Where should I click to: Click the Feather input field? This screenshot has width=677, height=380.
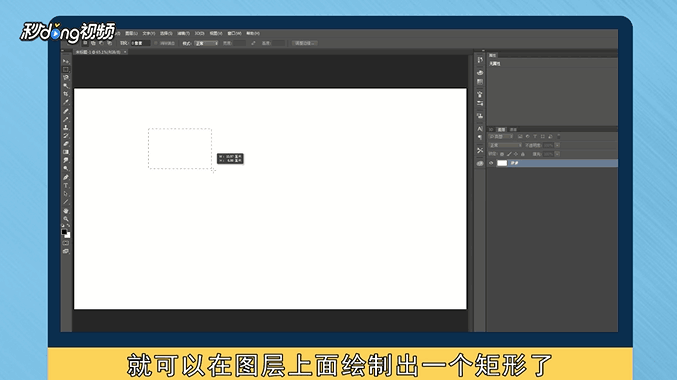[141, 43]
